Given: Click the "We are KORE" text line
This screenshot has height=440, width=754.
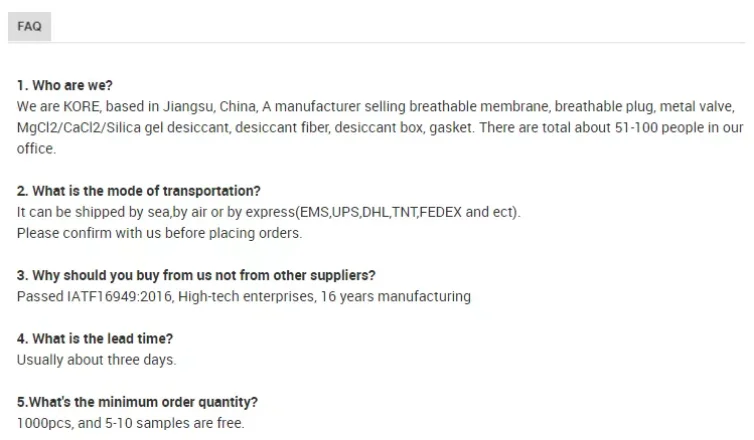Looking at the screenshot, I should tap(376, 106).
